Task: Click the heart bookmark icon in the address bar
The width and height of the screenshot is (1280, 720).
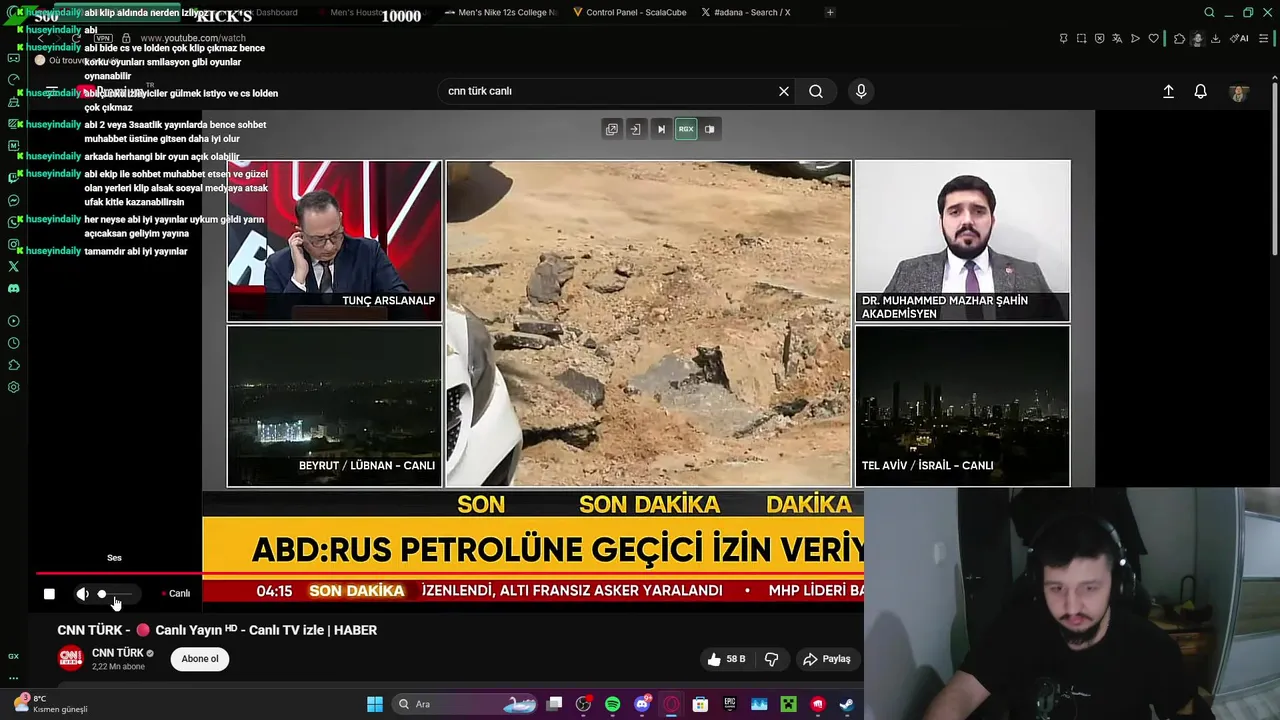Action: [1153, 38]
